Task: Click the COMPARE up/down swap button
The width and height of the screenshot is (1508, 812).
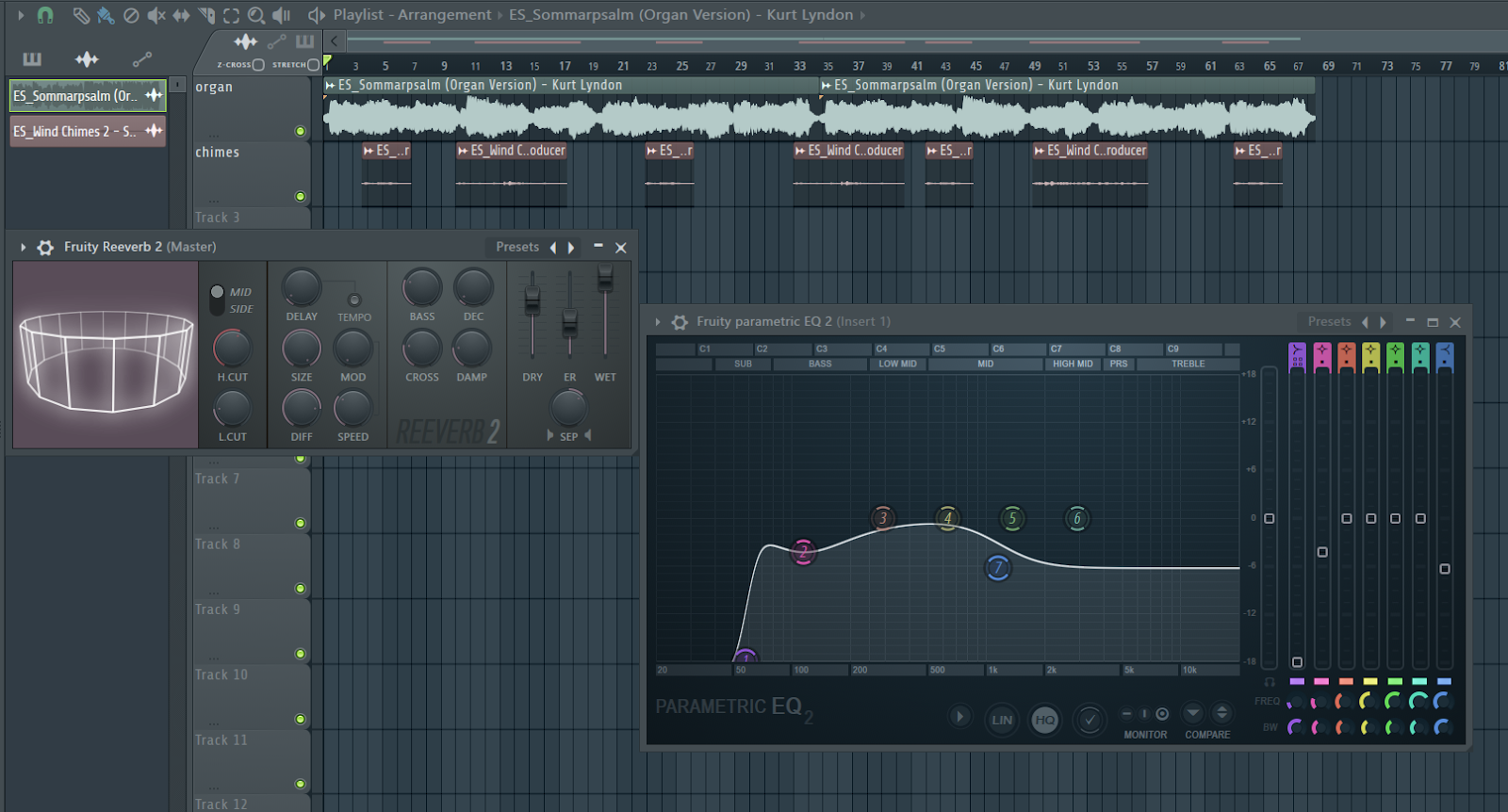Action: pos(1222,713)
